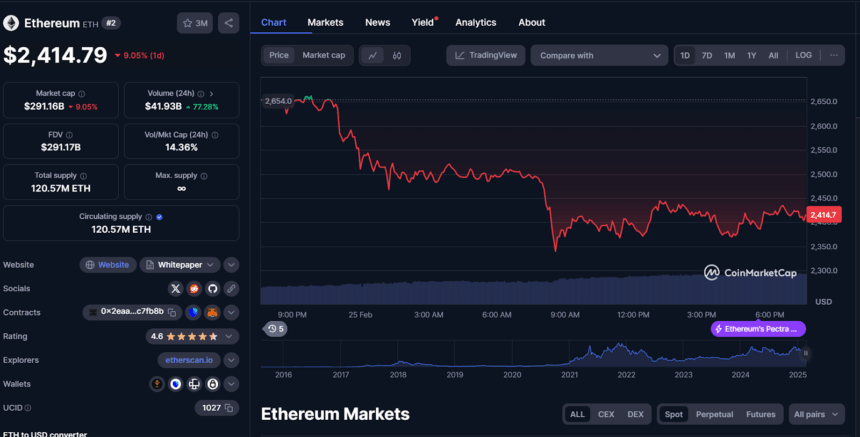Click the second wallet icon in Wallets row
Screen dimensions: 860x437
point(176,384)
